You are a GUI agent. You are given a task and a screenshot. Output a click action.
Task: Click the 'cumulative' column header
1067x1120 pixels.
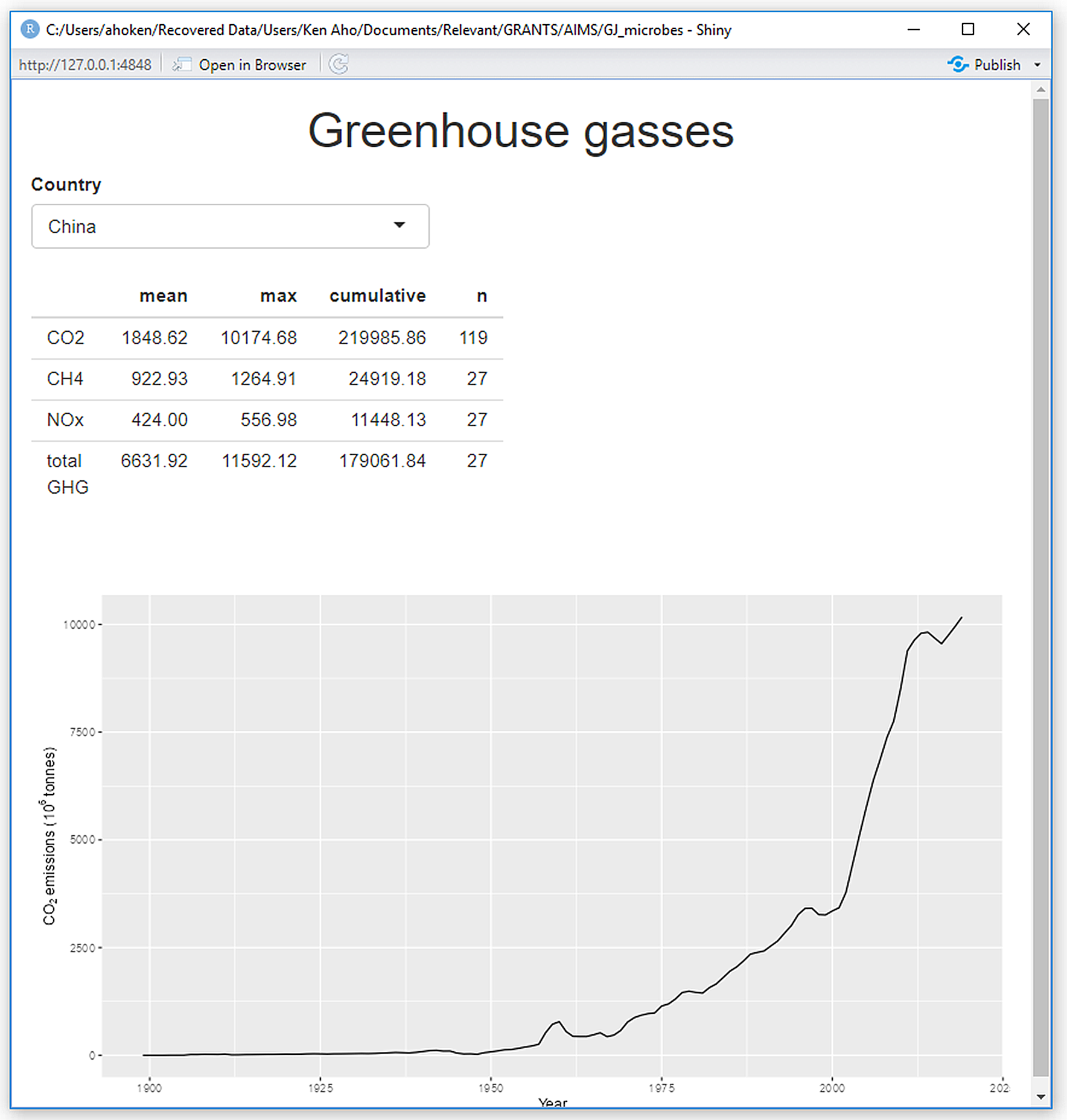378,296
